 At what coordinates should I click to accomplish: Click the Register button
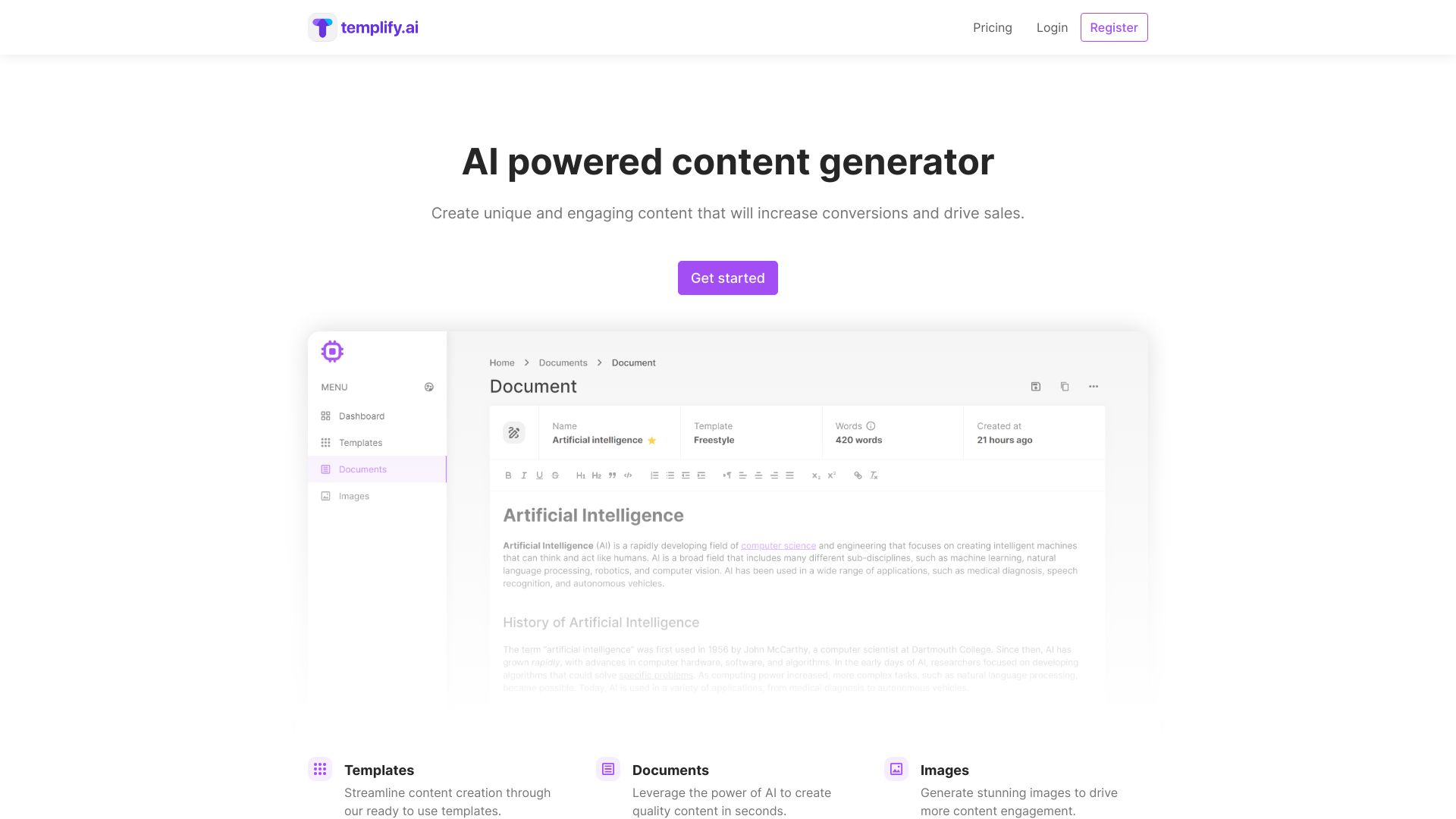point(1114,27)
